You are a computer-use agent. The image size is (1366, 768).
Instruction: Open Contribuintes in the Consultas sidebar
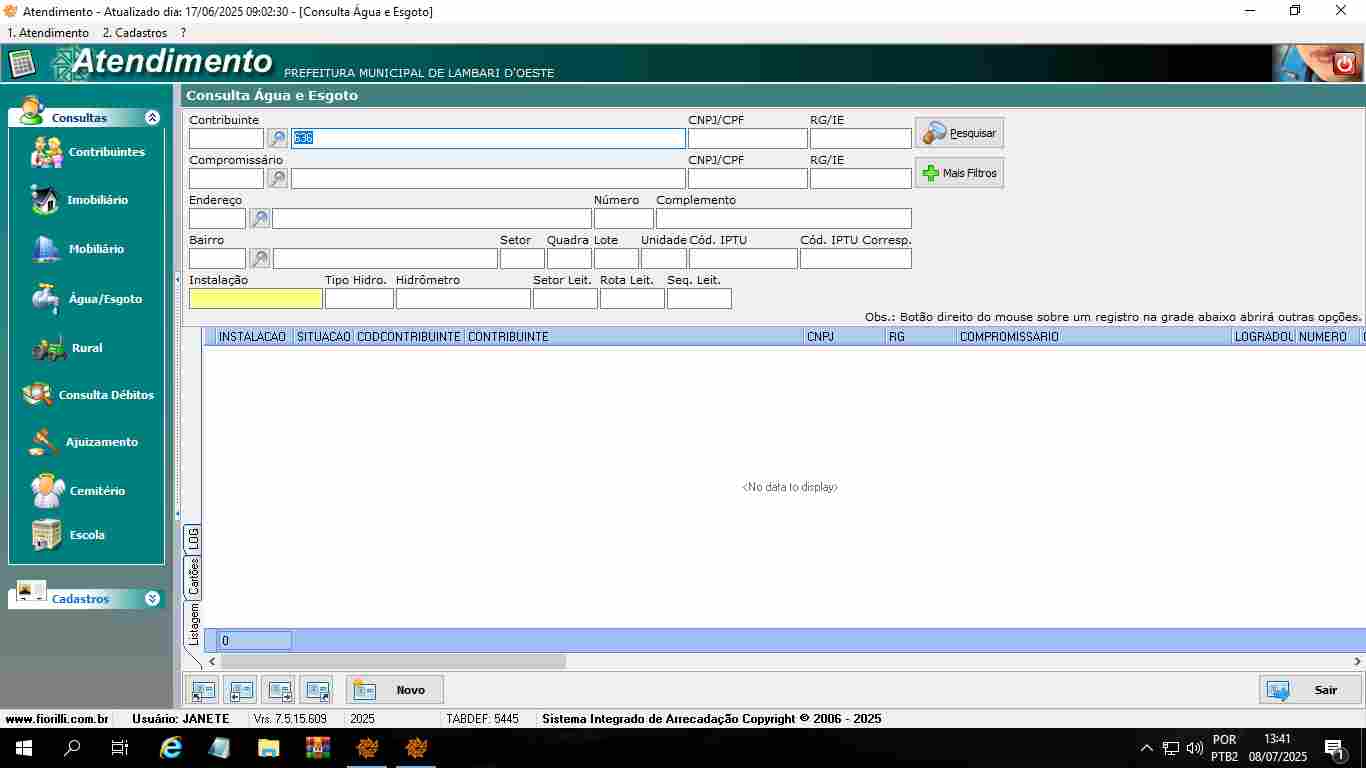(48, 152)
